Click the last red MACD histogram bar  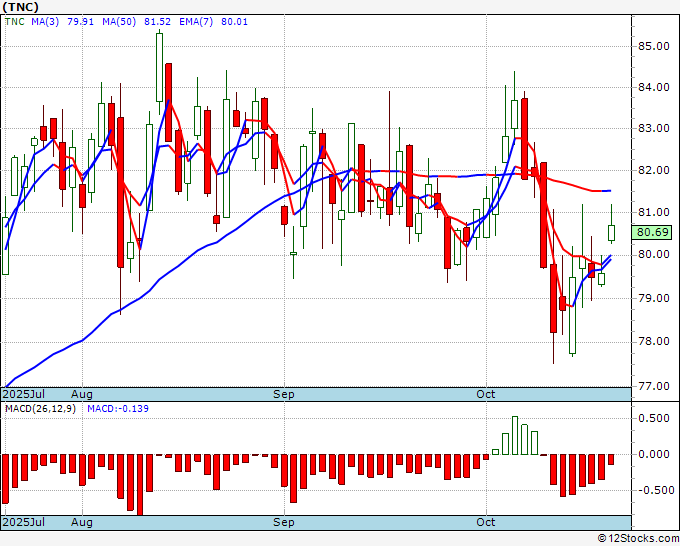[x=611, y=459]
